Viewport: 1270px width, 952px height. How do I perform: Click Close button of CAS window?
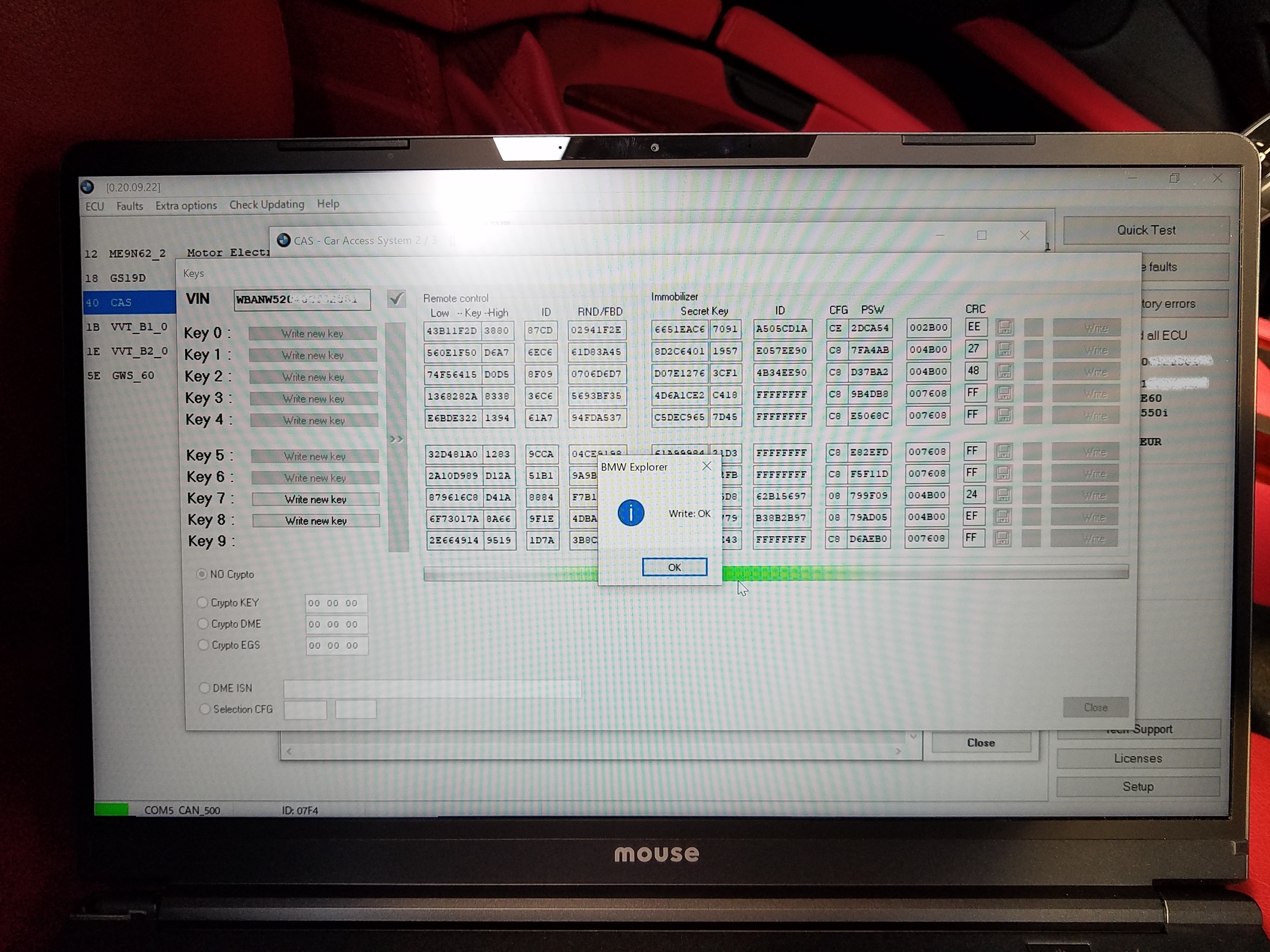click(981, 743)
